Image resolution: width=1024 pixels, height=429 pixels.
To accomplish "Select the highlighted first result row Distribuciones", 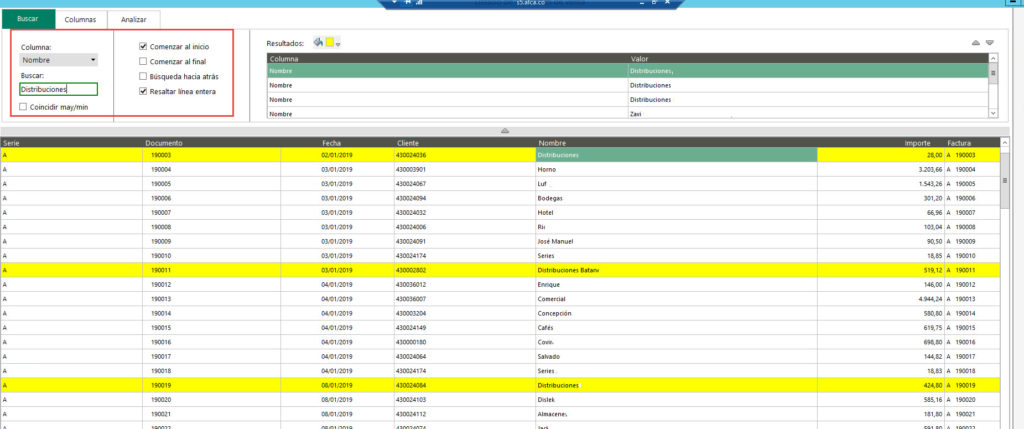I will [628, 71].
